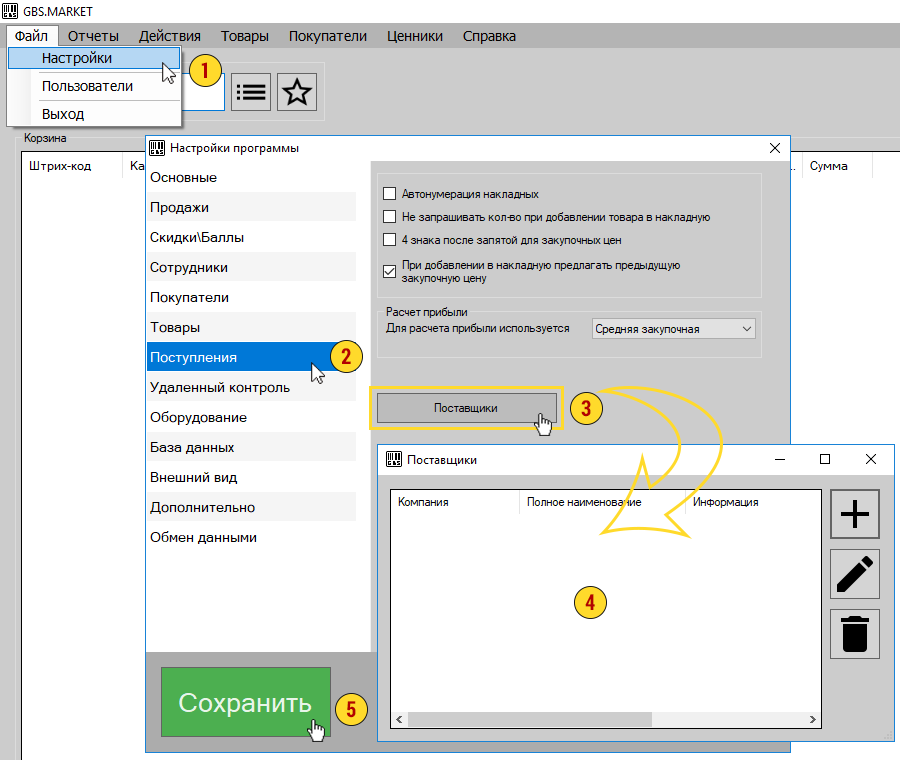Open the Покупатели menu in menu bar
Viewport: 900px width, 760px height.
(327, 36)
